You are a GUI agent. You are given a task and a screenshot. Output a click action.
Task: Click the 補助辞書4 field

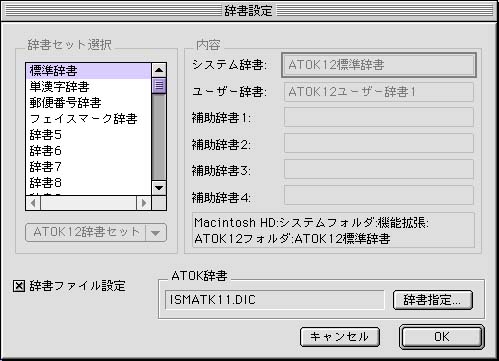point(379,195)
